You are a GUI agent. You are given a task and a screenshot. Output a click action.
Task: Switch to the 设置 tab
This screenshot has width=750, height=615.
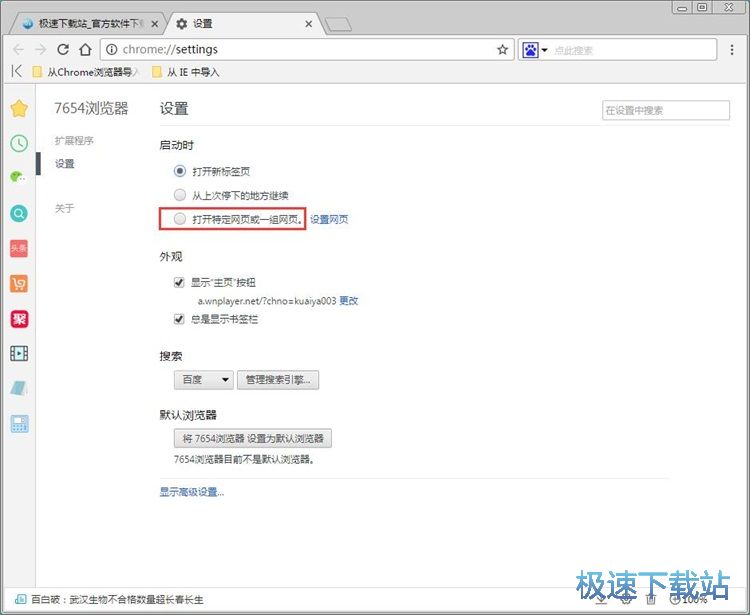coord(242,24)
